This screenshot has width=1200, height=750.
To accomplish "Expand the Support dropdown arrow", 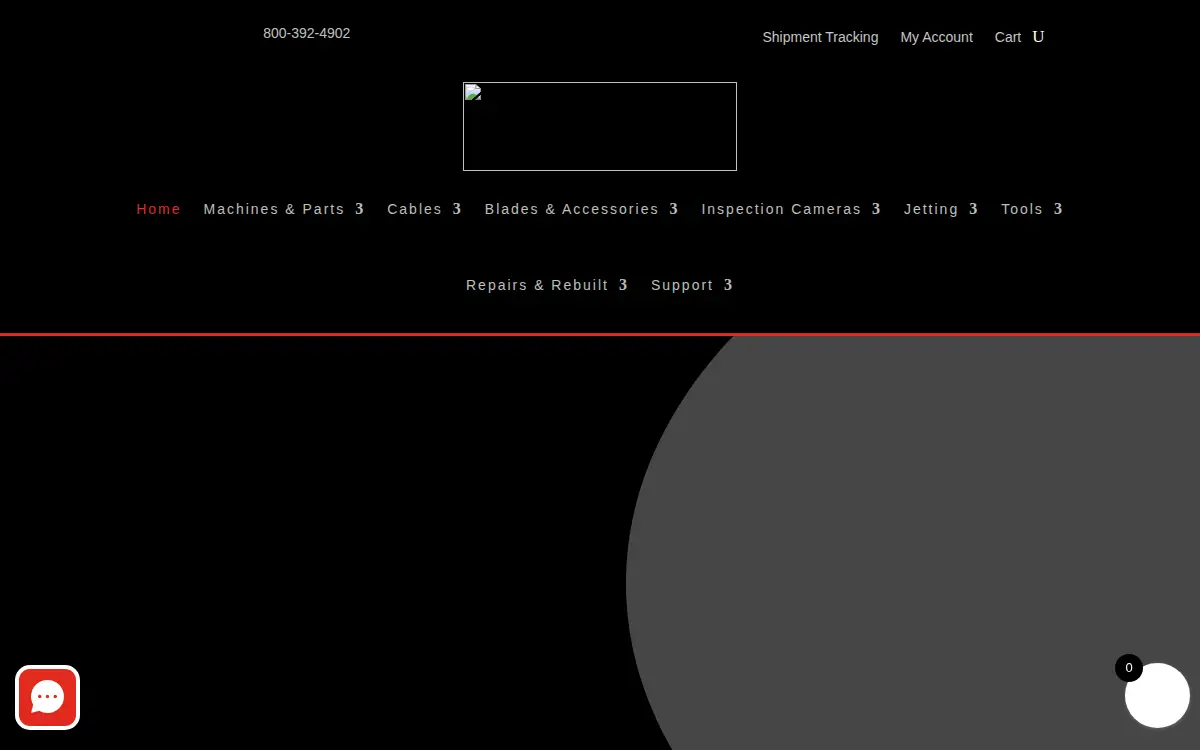I will tap(728, 285).
